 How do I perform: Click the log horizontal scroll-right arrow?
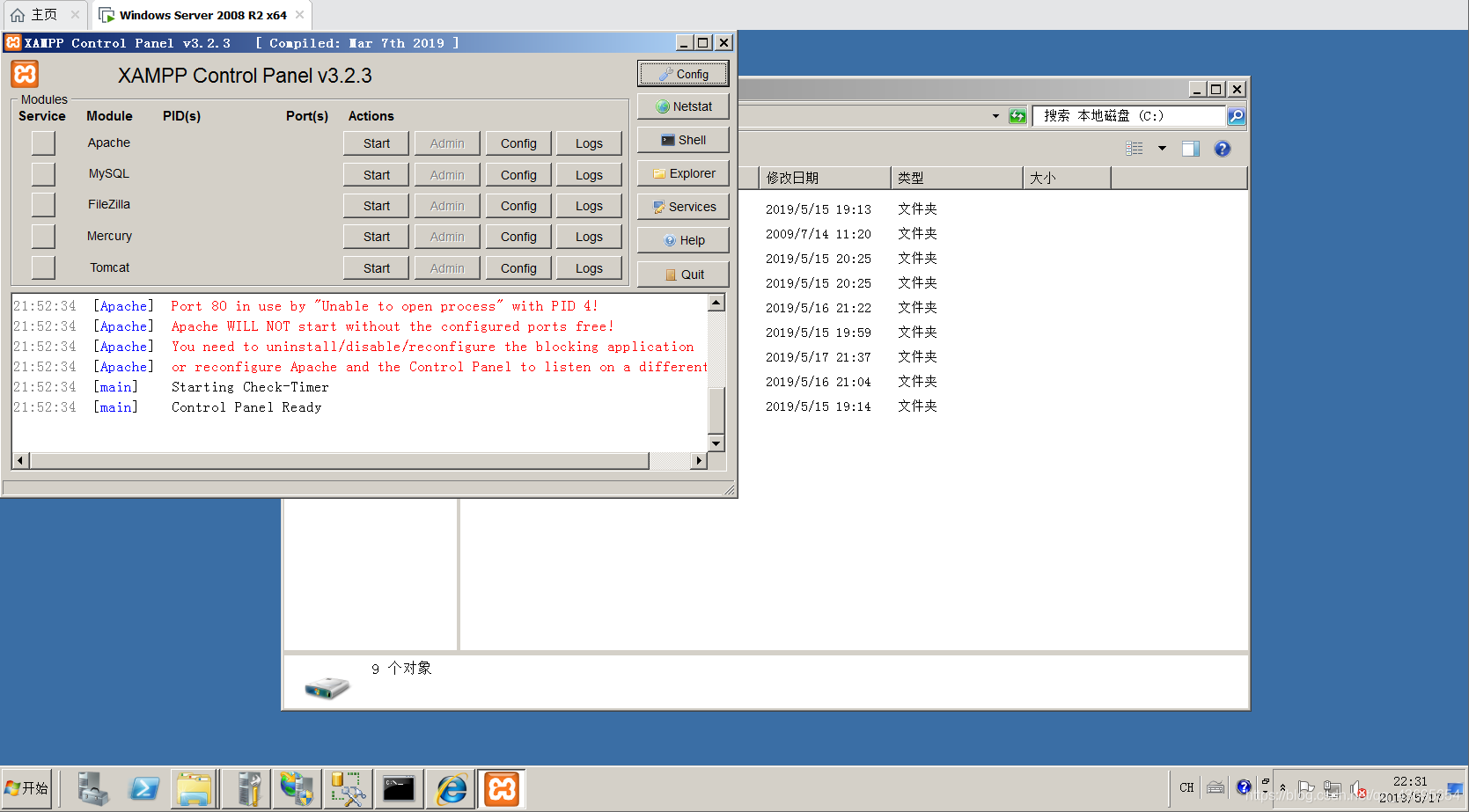tap(699, 461)
